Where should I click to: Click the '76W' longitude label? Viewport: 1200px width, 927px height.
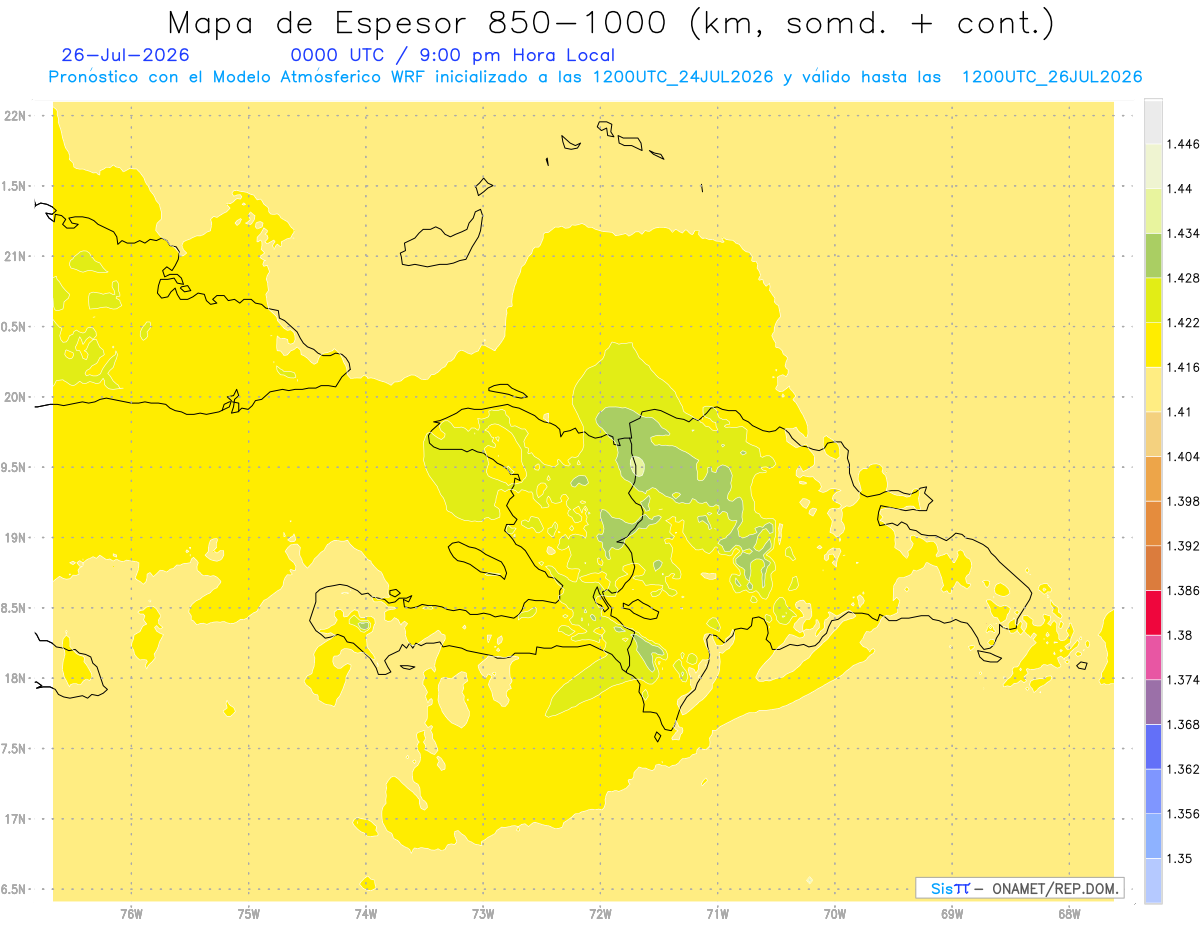click(131, 914)
